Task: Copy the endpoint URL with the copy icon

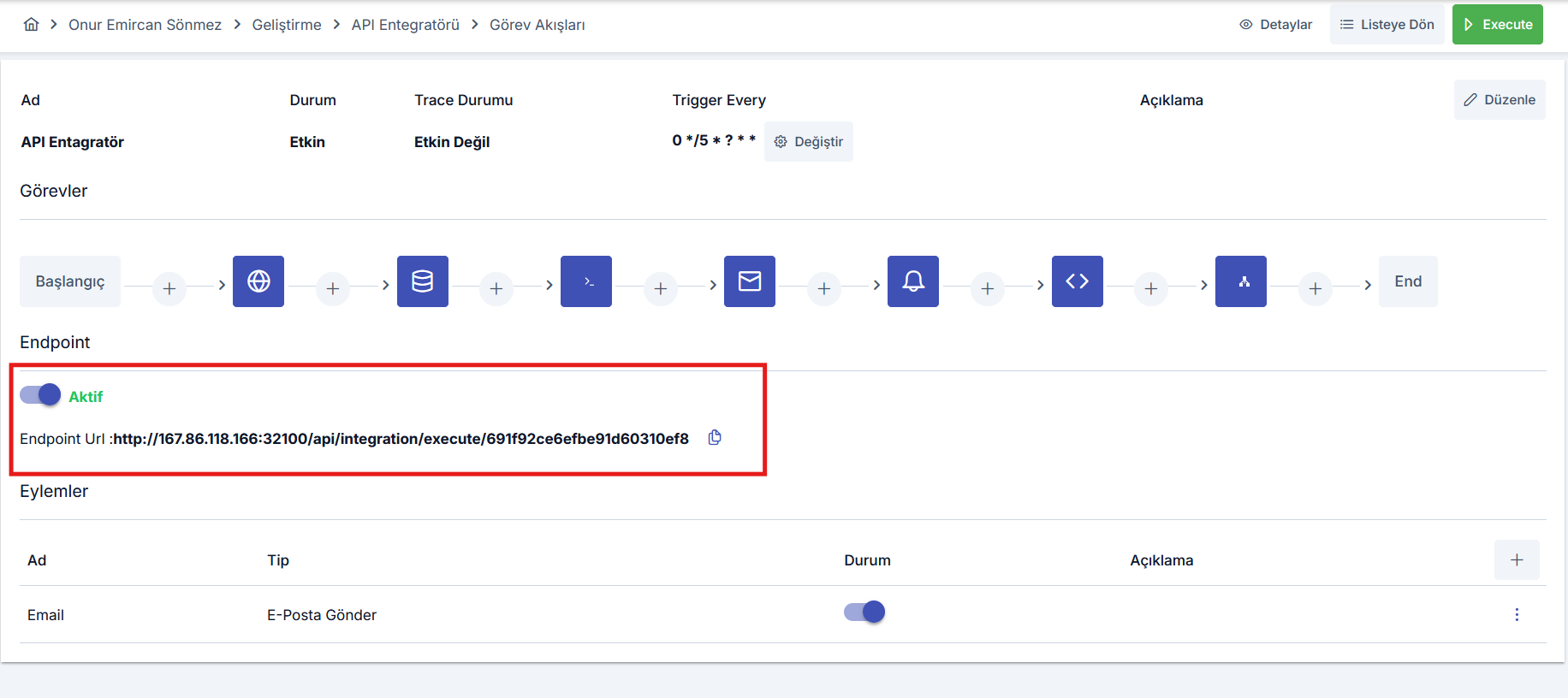Action: [x=715, y=438]
